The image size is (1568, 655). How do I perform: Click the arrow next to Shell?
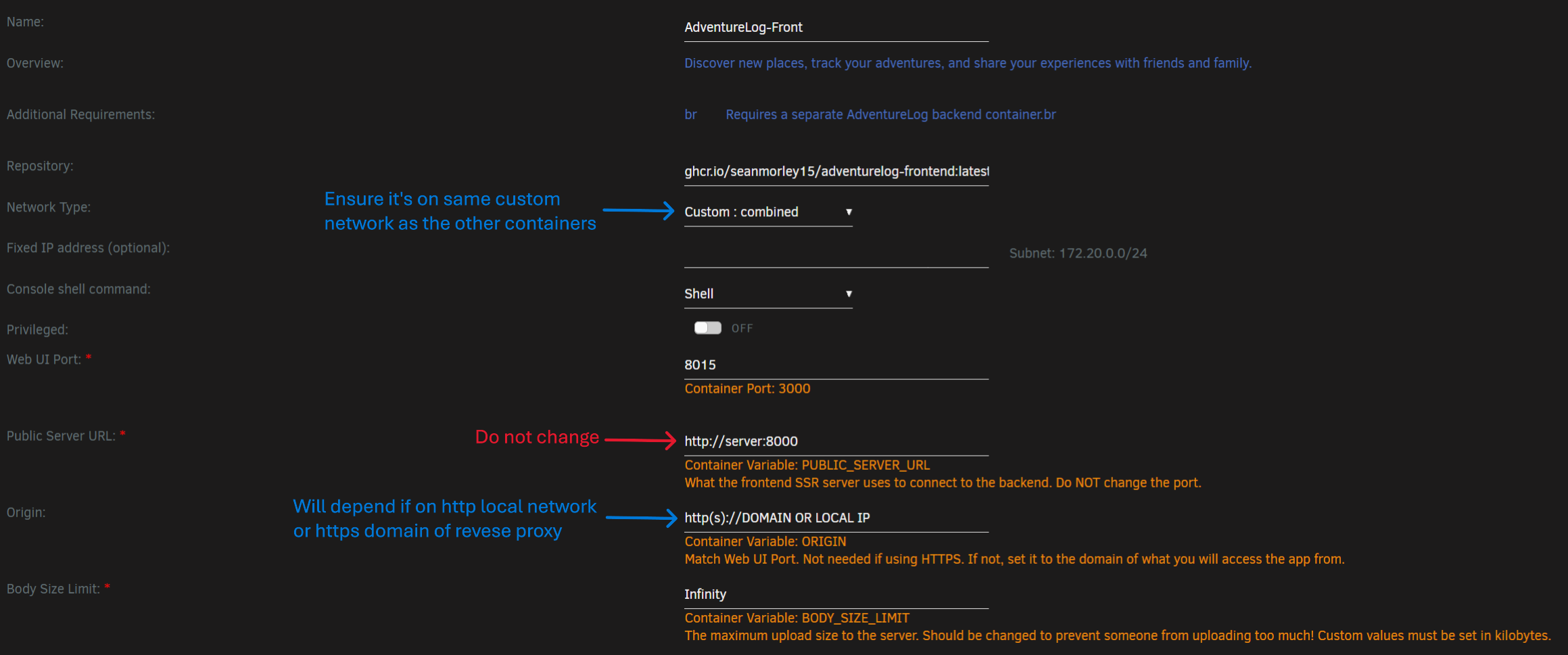(x=849, y=294)
